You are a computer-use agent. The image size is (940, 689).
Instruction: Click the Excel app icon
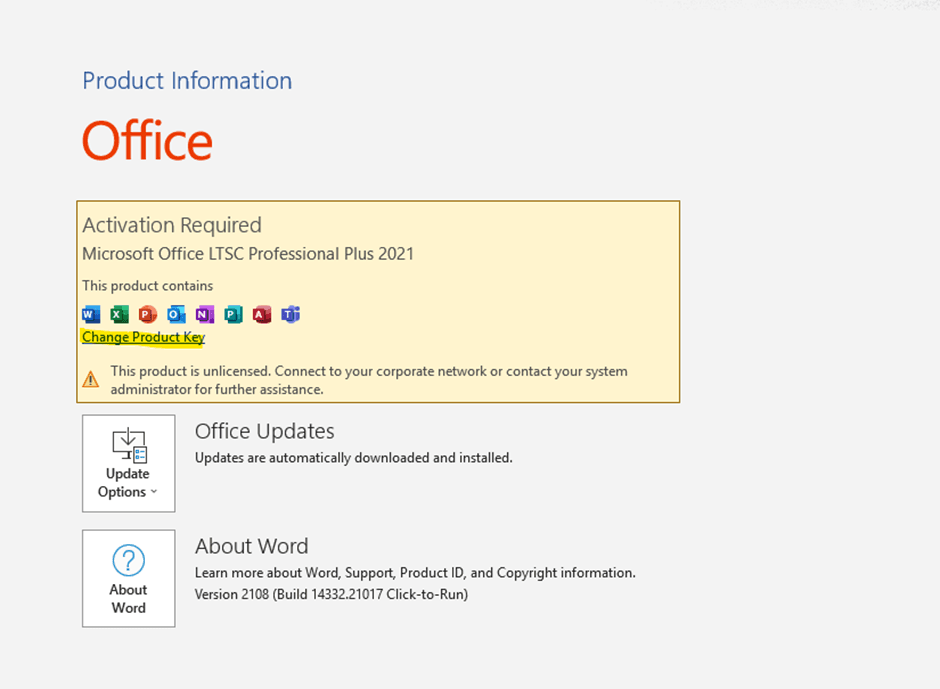click(x=119, y=314)
